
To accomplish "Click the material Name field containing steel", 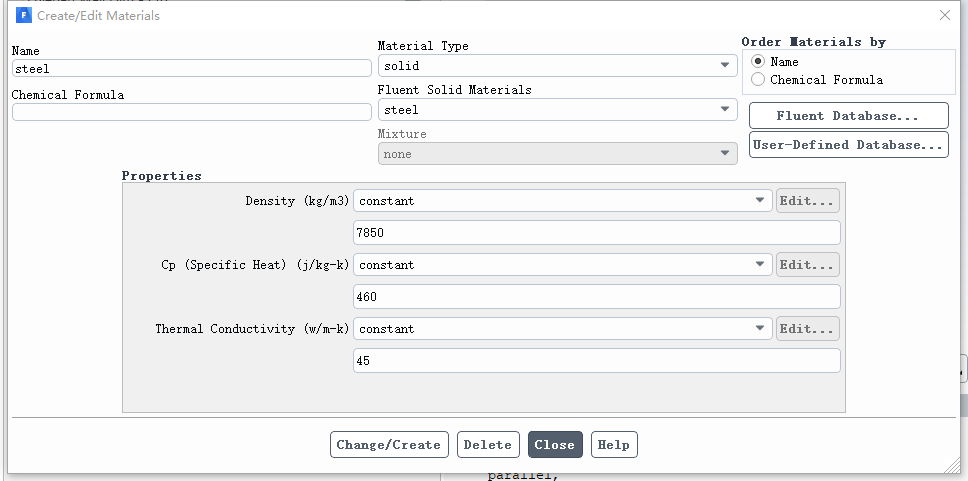I will [191, 69].
